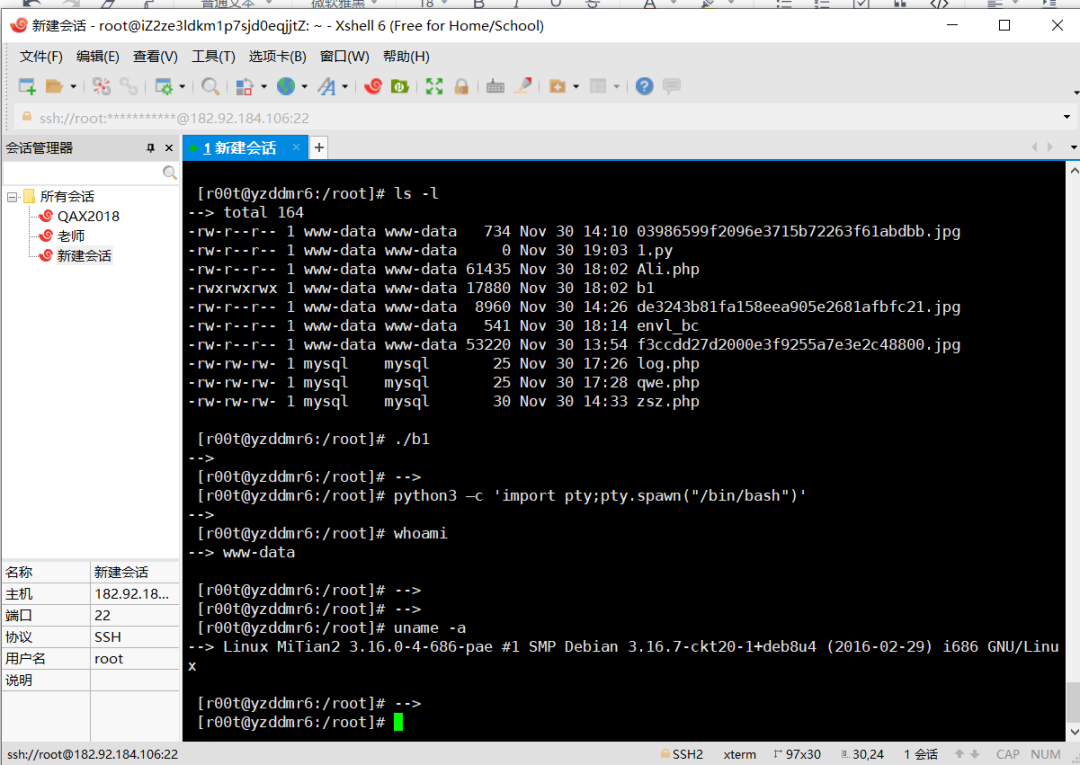This screenshot has width=1080, height=765.
Task: Click the Encoding globe icon
Action: pyautogui.click(x=286, y=86)
